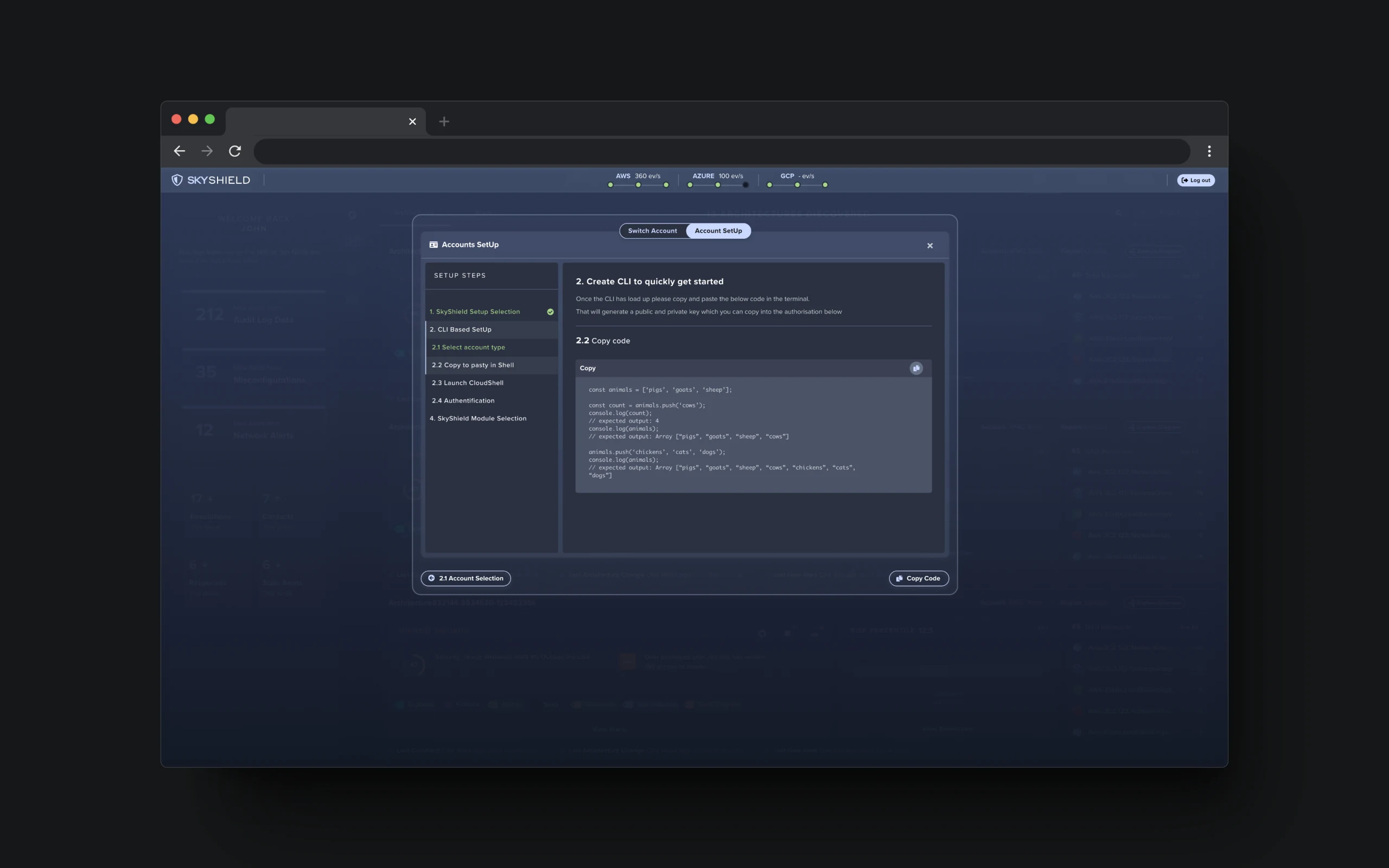Open step 2.1 Select account type
1389x868 pixels.
(x=492, y=347)
